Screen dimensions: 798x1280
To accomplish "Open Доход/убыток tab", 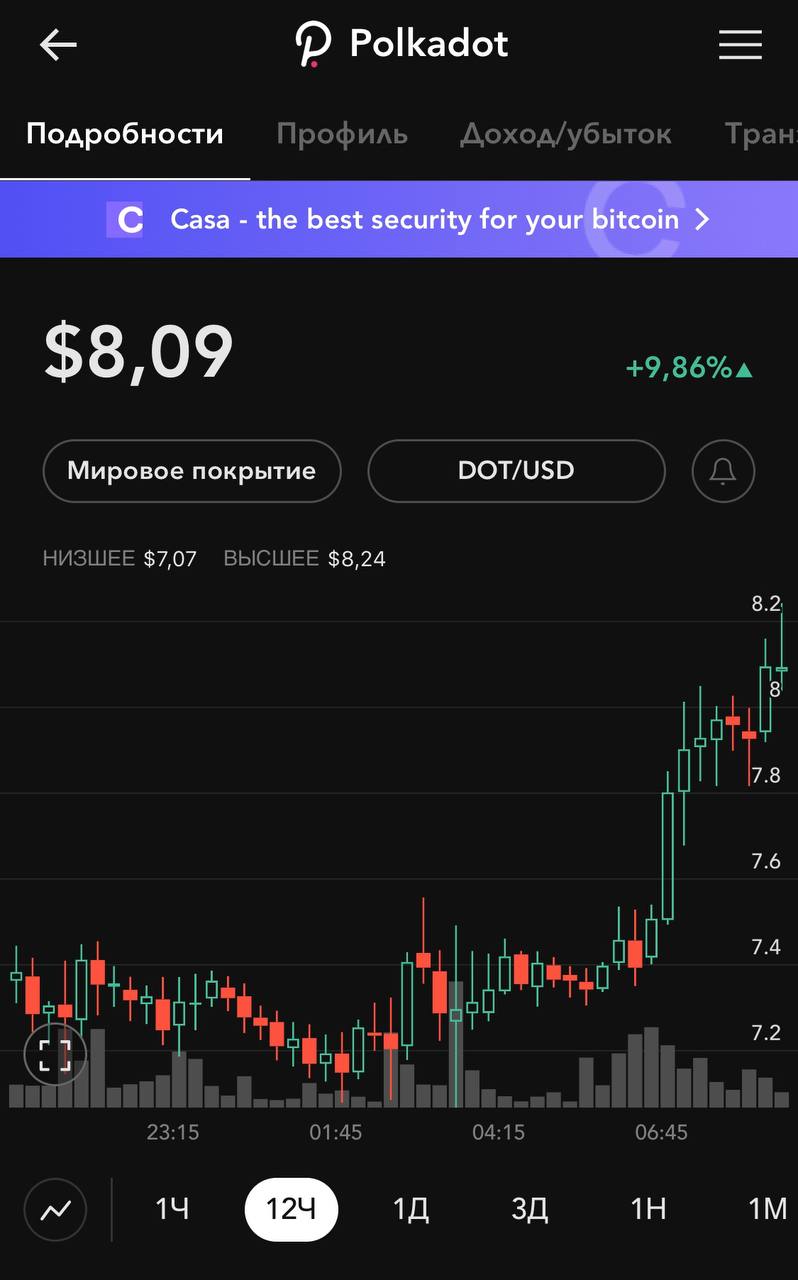I will 566,134.
